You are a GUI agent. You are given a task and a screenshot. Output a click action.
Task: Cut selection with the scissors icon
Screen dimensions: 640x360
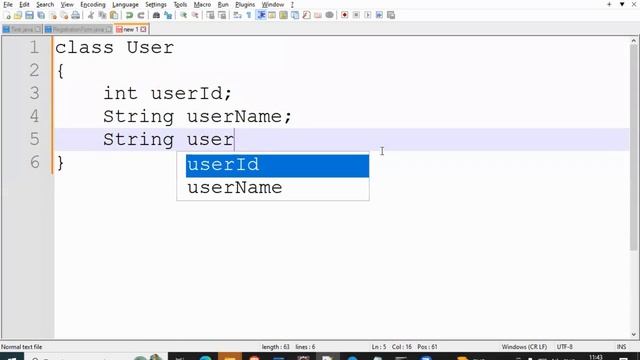click(91, 16)
